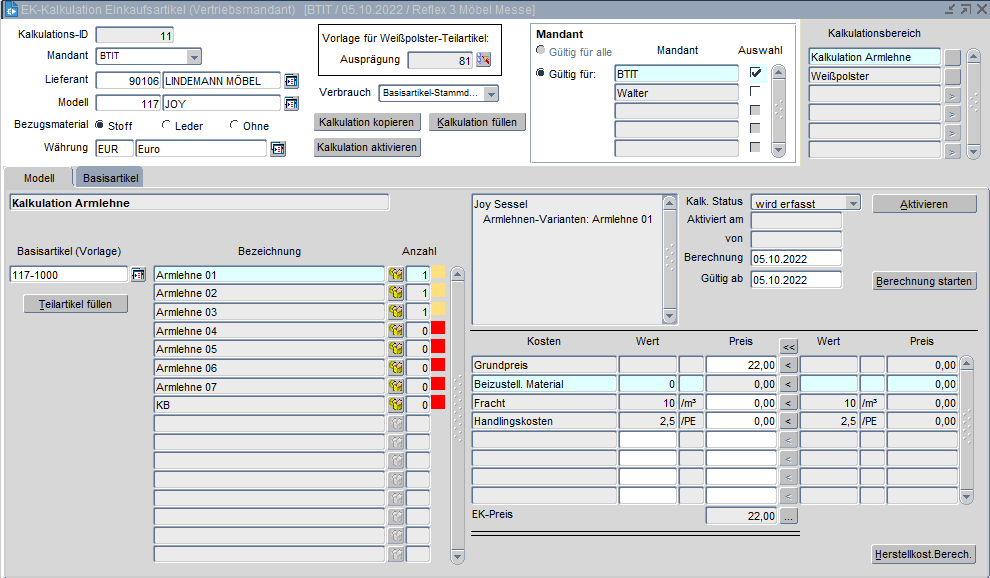
Task: Open the Kalk. Status dropdown
Action: pyautogui.click(x=852, y=203)
